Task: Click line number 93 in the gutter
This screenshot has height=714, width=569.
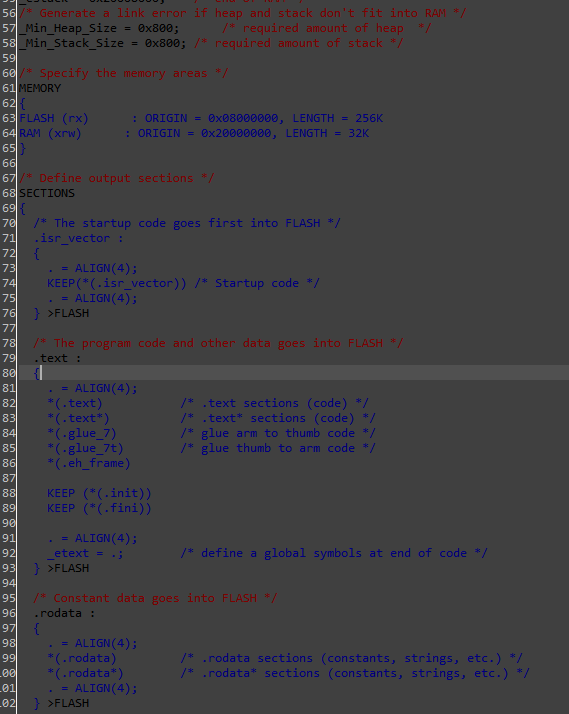Action: pos(9,568)
